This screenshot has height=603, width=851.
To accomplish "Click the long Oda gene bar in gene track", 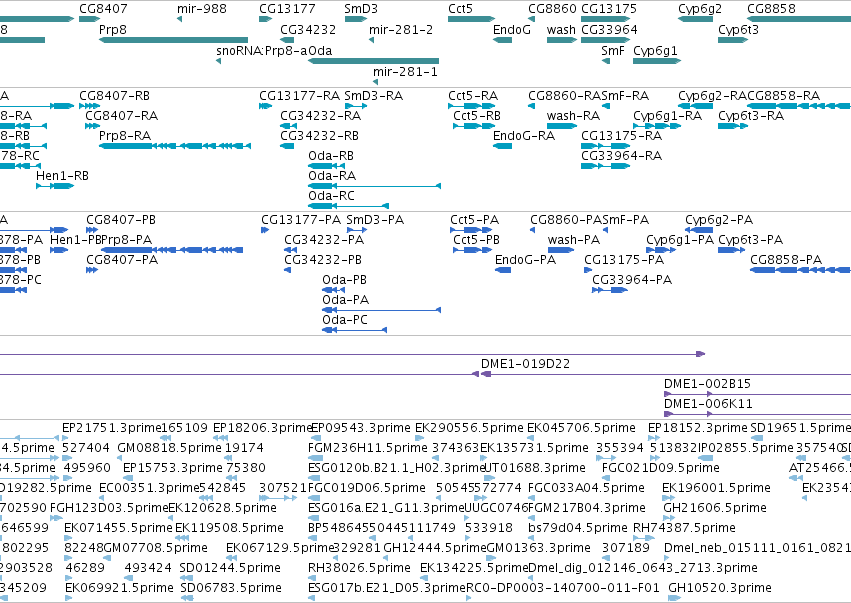I will (373, 61).
